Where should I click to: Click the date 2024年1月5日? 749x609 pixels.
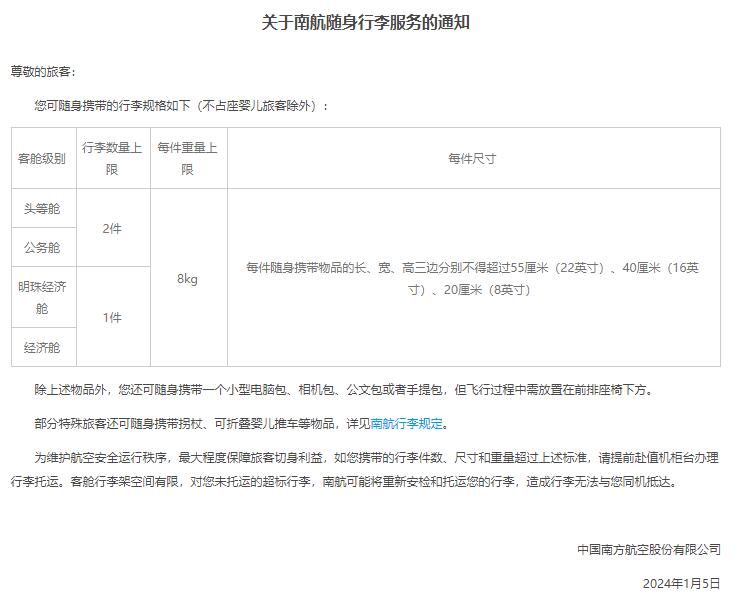coord(681,584)
